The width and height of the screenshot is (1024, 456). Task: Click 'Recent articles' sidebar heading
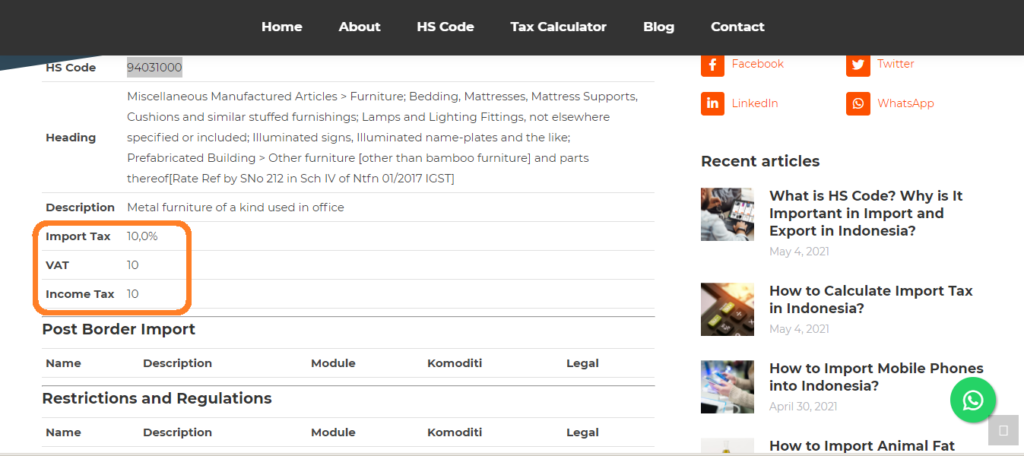pos(760,161)
